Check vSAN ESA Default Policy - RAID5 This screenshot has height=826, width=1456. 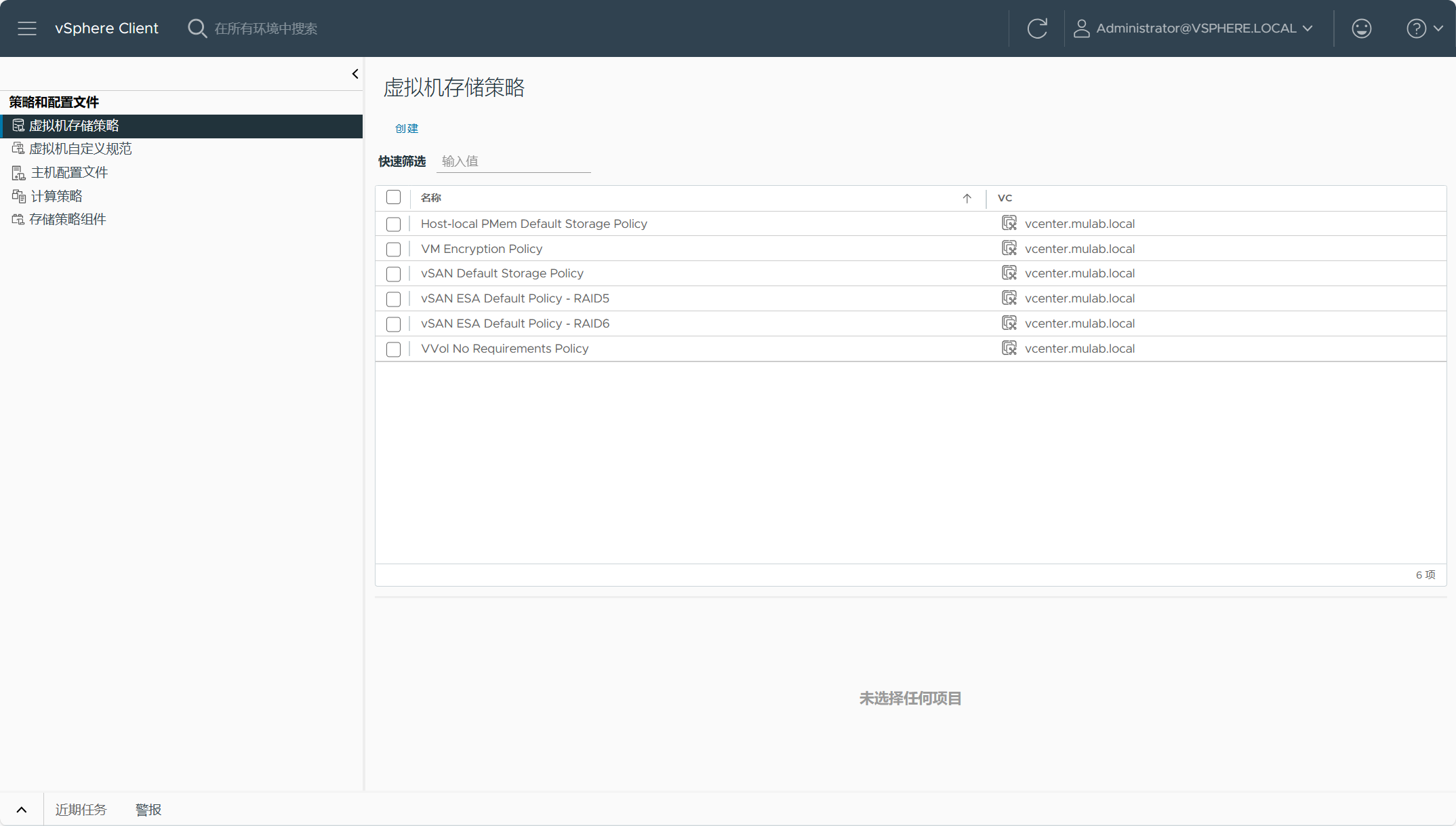393,299
